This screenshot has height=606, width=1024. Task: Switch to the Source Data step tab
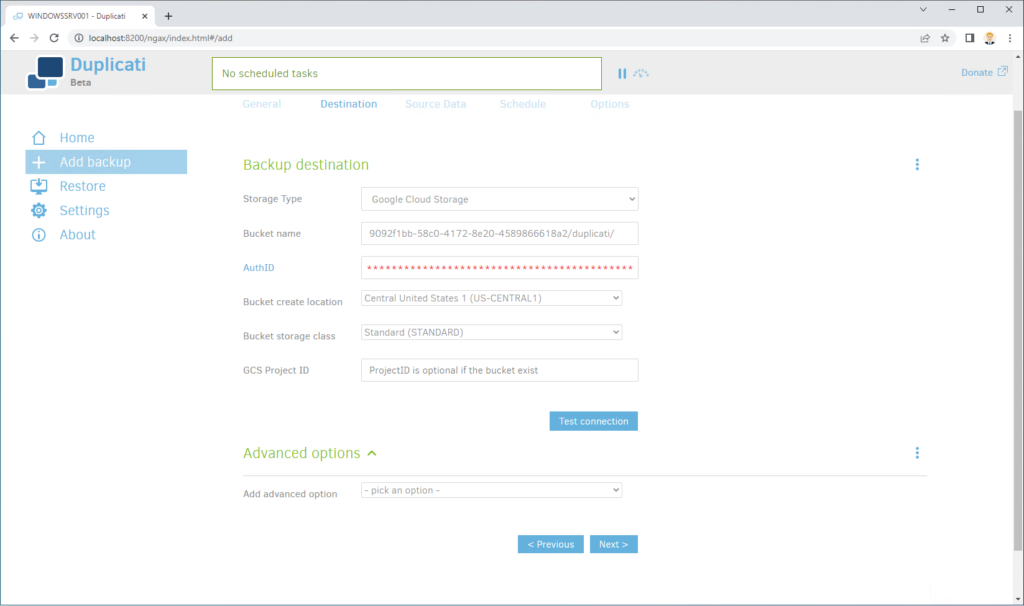(x=436, y=104)
